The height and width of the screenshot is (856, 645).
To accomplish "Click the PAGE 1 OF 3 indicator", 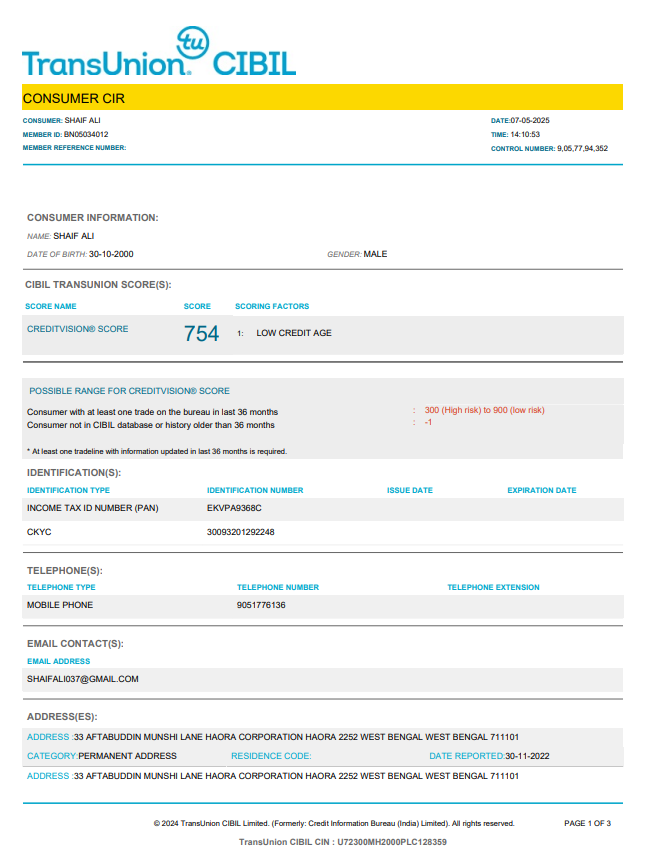I will [x=587, y=824].
